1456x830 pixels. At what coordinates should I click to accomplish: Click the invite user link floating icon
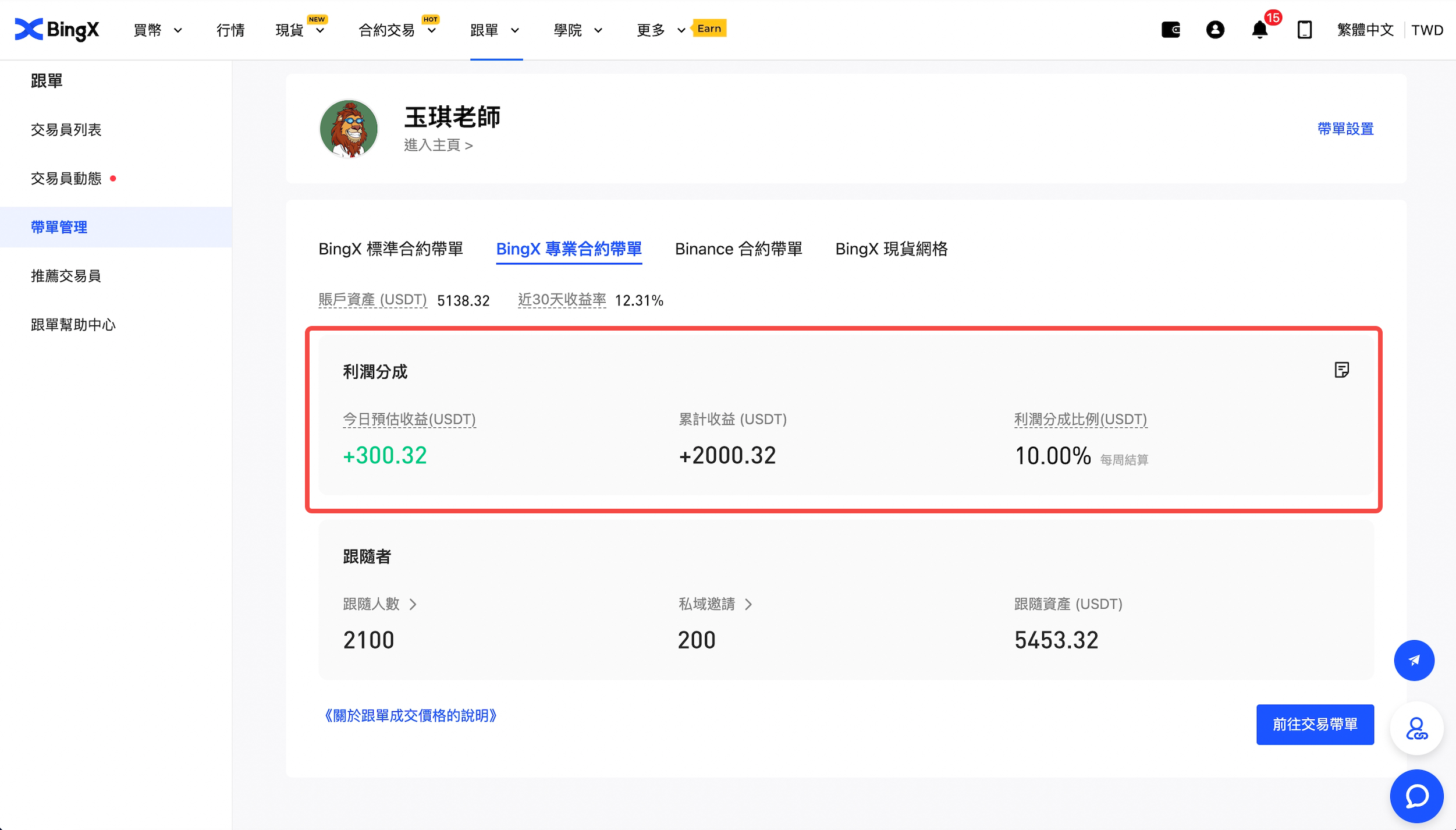(x=1416, y=728)
